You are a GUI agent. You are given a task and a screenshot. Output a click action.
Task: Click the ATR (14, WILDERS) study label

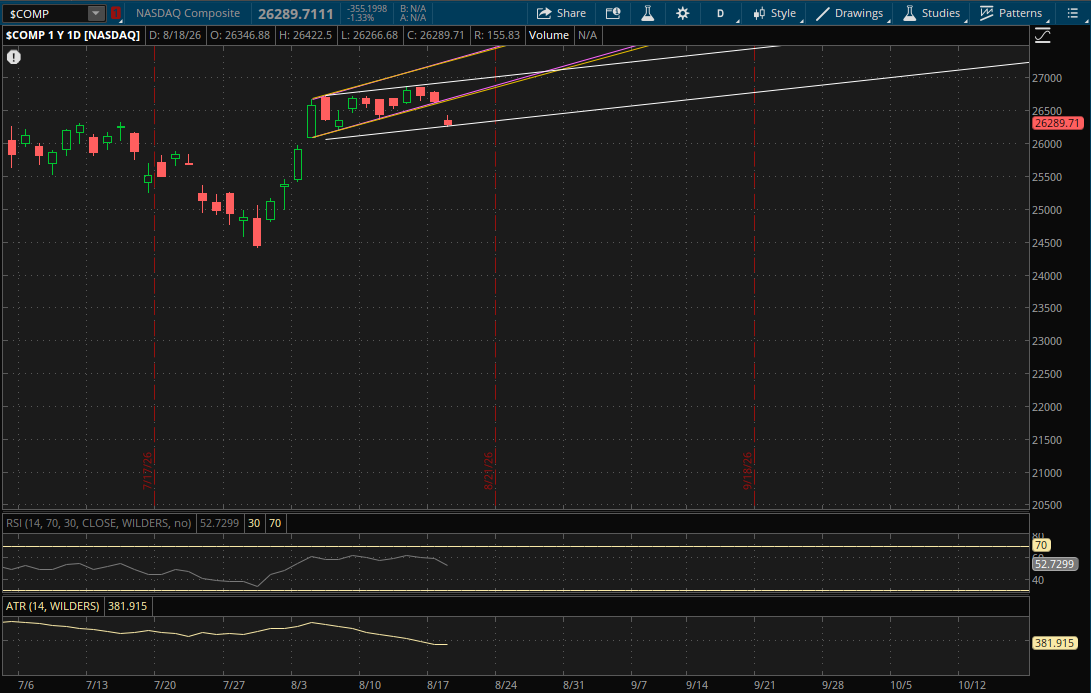point(53,606)
